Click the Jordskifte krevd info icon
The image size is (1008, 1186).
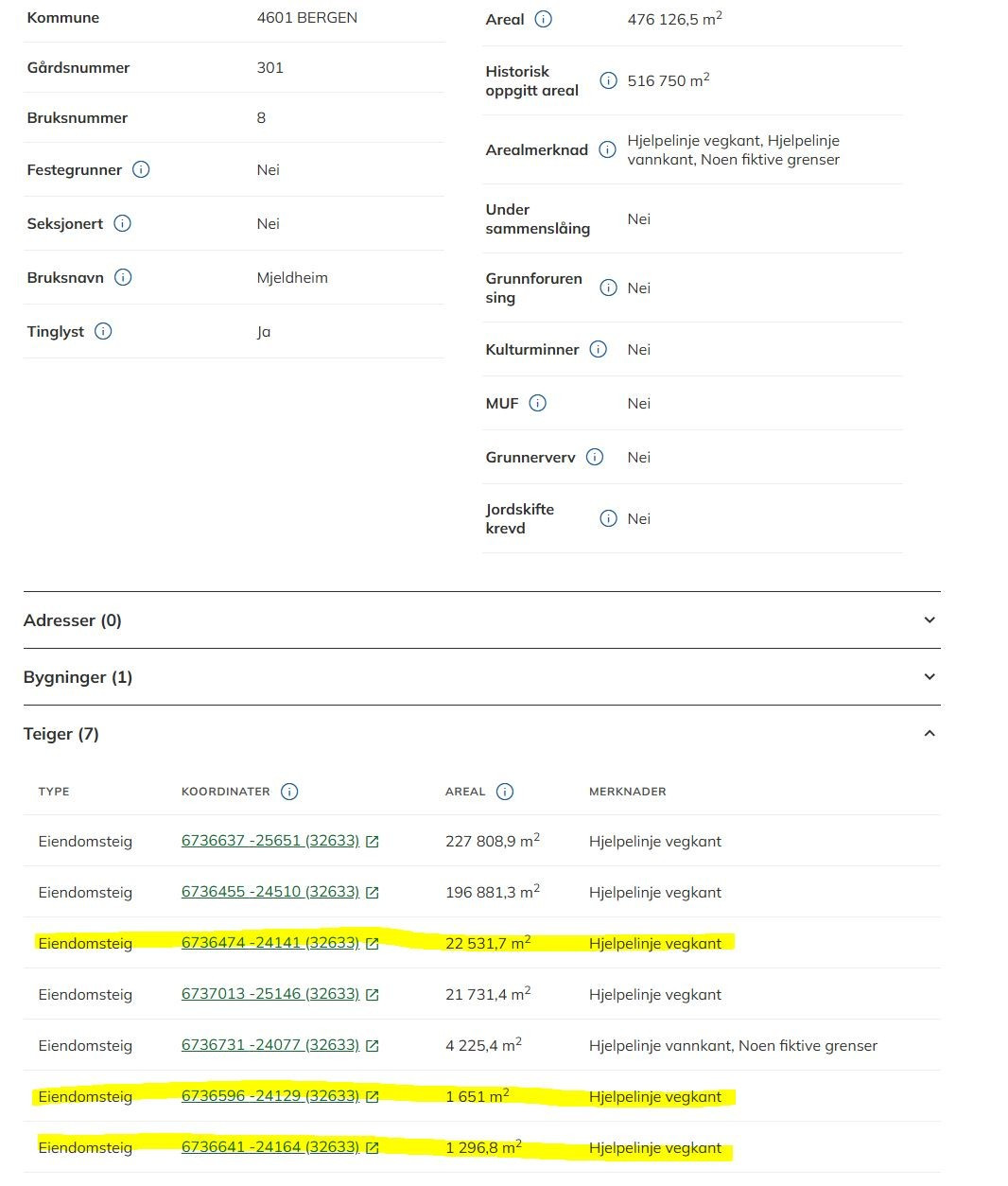click(609, 518)
